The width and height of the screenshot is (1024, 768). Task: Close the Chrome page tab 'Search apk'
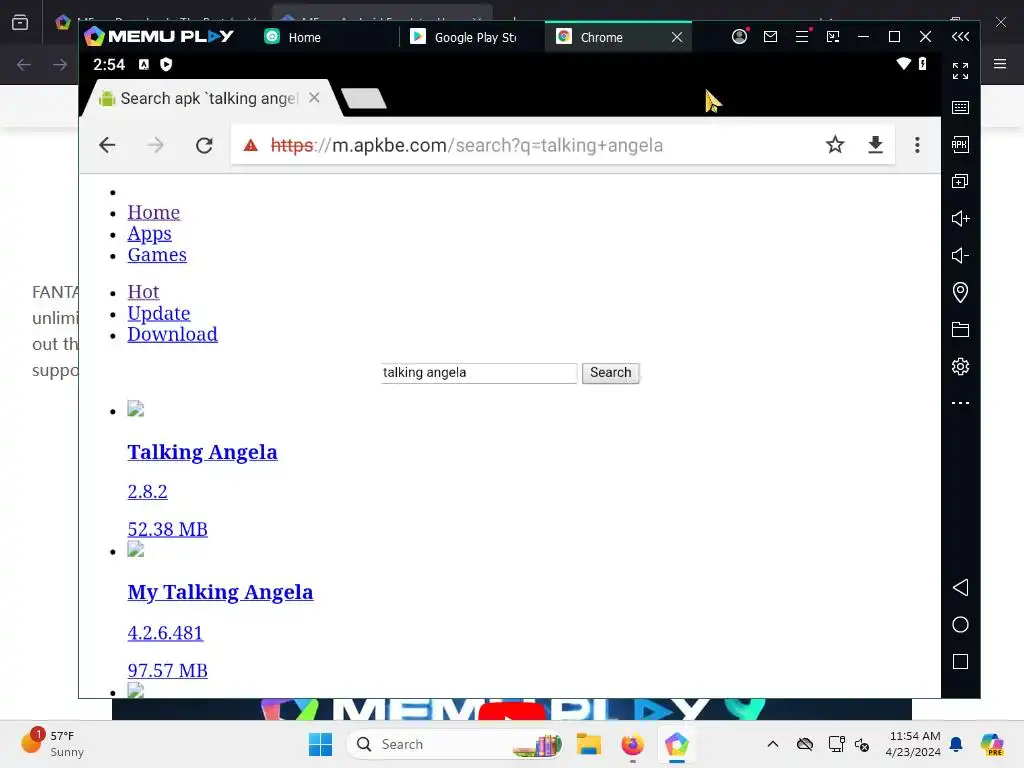(x=314, y=98)
